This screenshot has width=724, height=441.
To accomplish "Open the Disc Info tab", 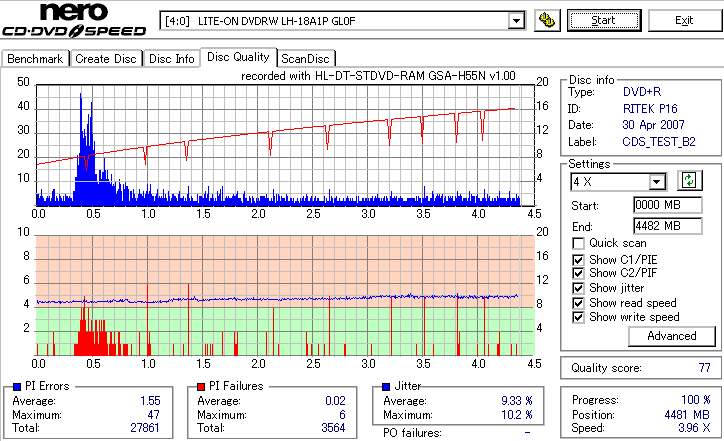I will coord(171,59).
